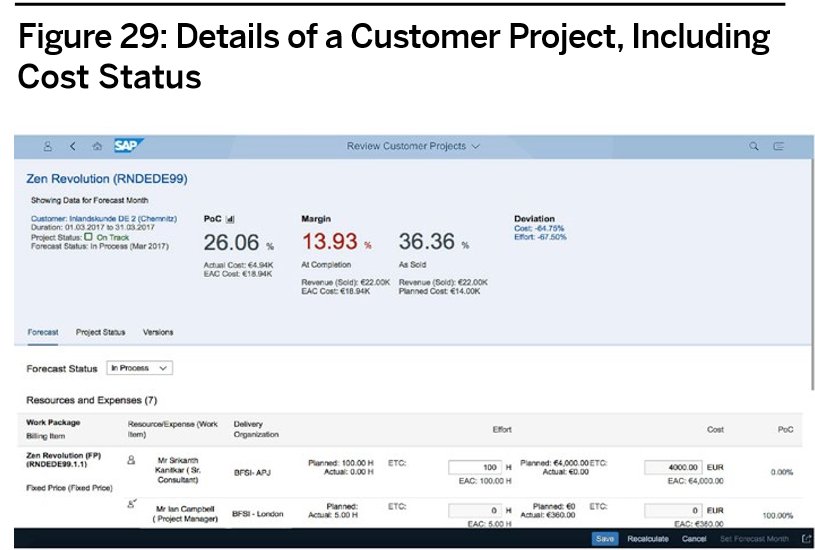Viewport: 815px width, 550px height.
Task: Open the Forecast Status In Process dropdown
Action: point(139,368)
